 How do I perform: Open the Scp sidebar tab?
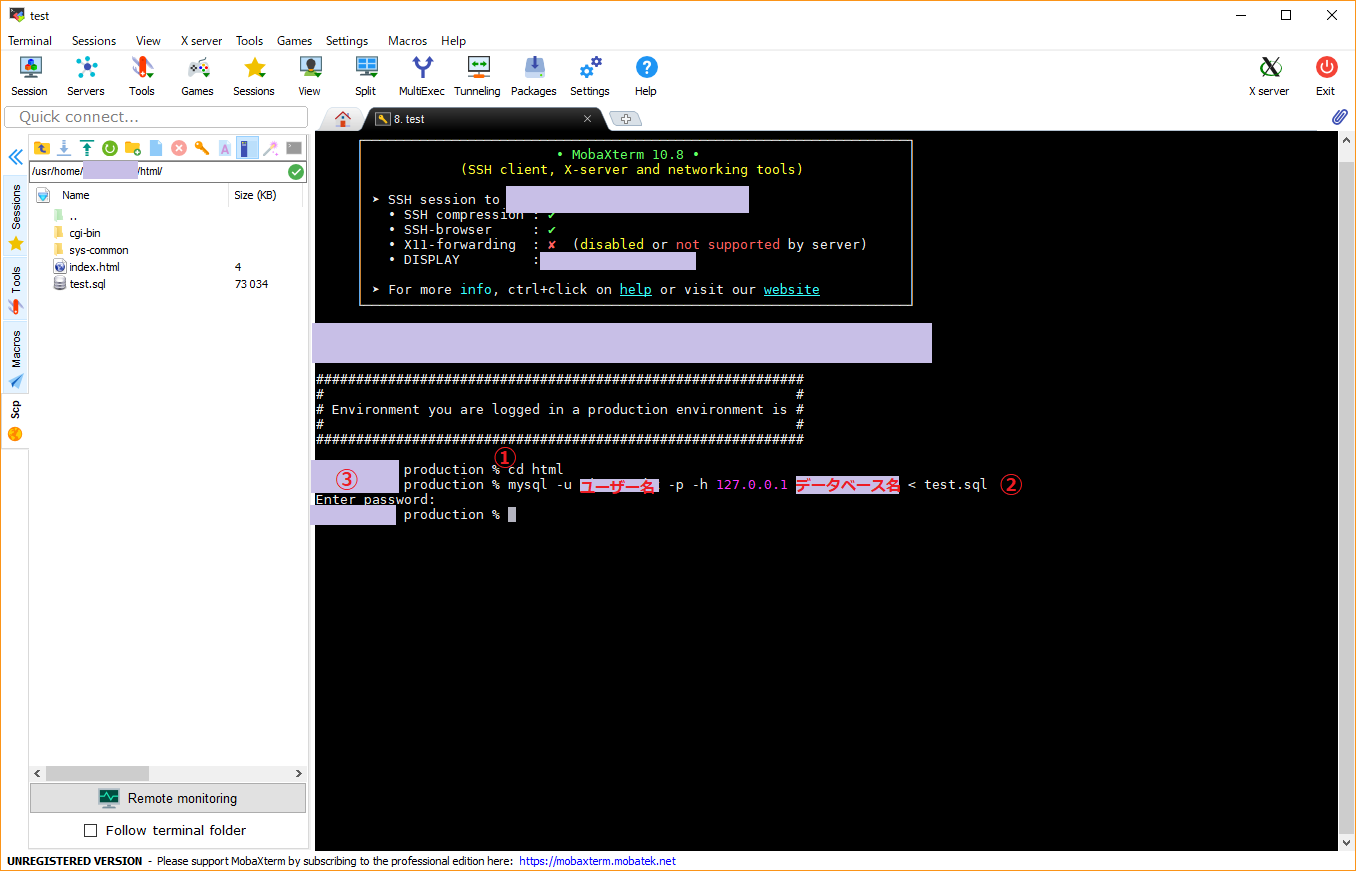click(x=15, y=421)
